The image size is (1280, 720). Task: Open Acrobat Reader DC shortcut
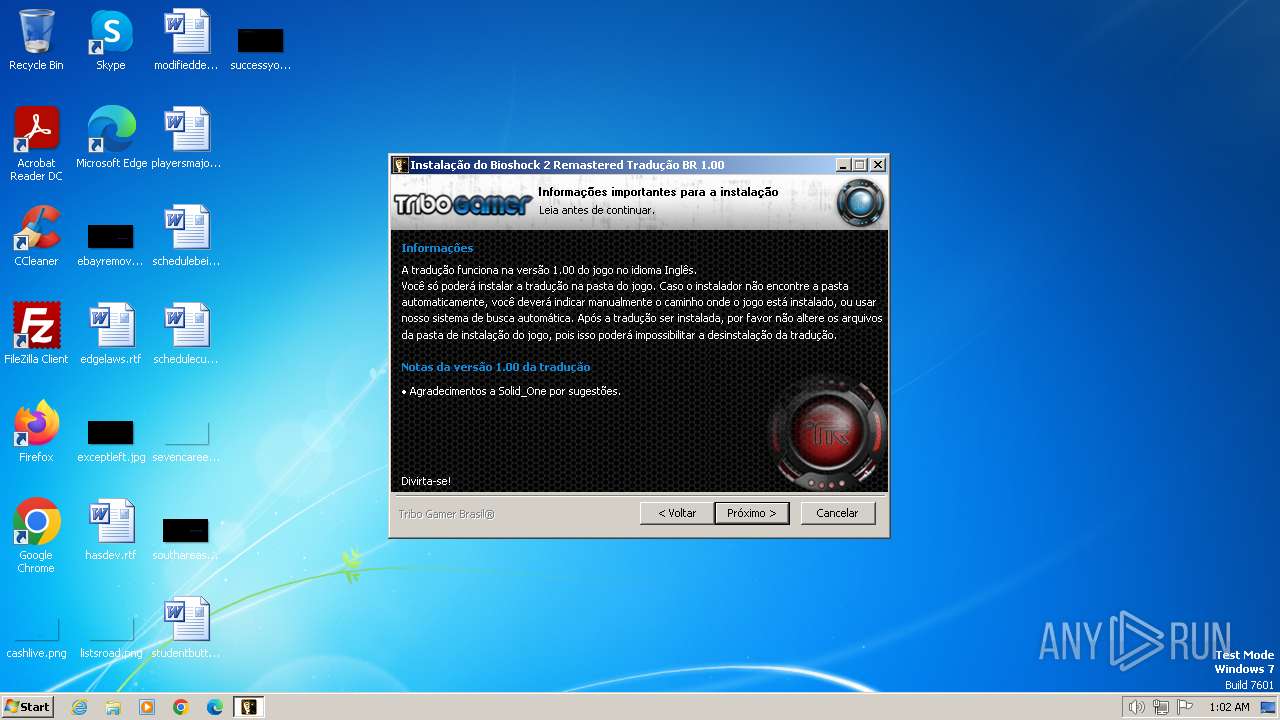(36, 144)
